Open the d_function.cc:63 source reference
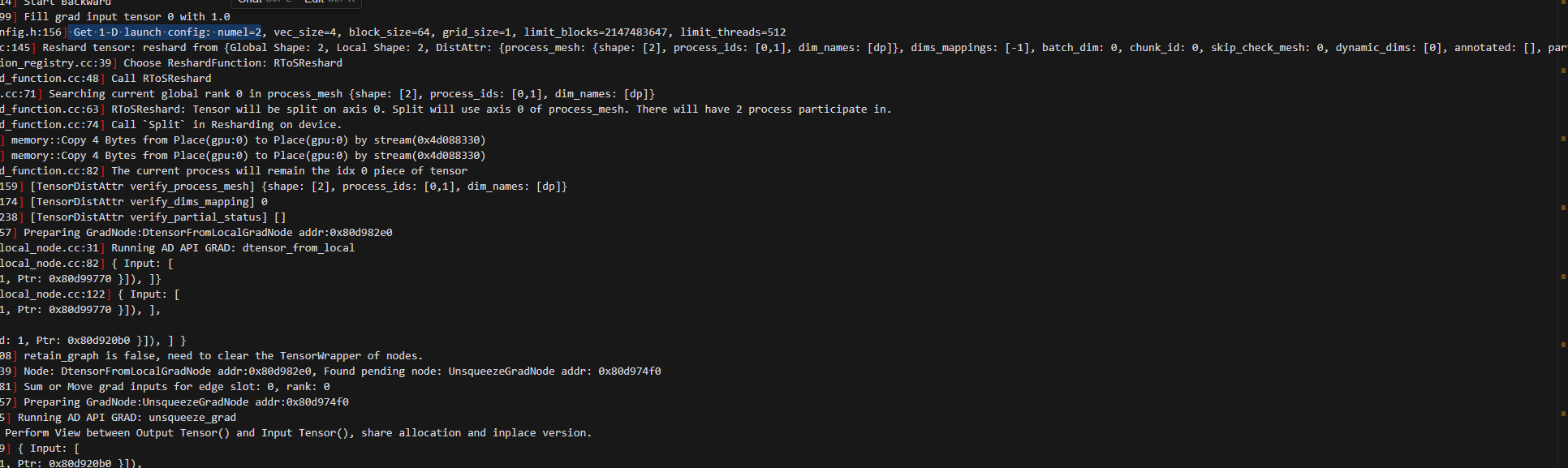 49,109
